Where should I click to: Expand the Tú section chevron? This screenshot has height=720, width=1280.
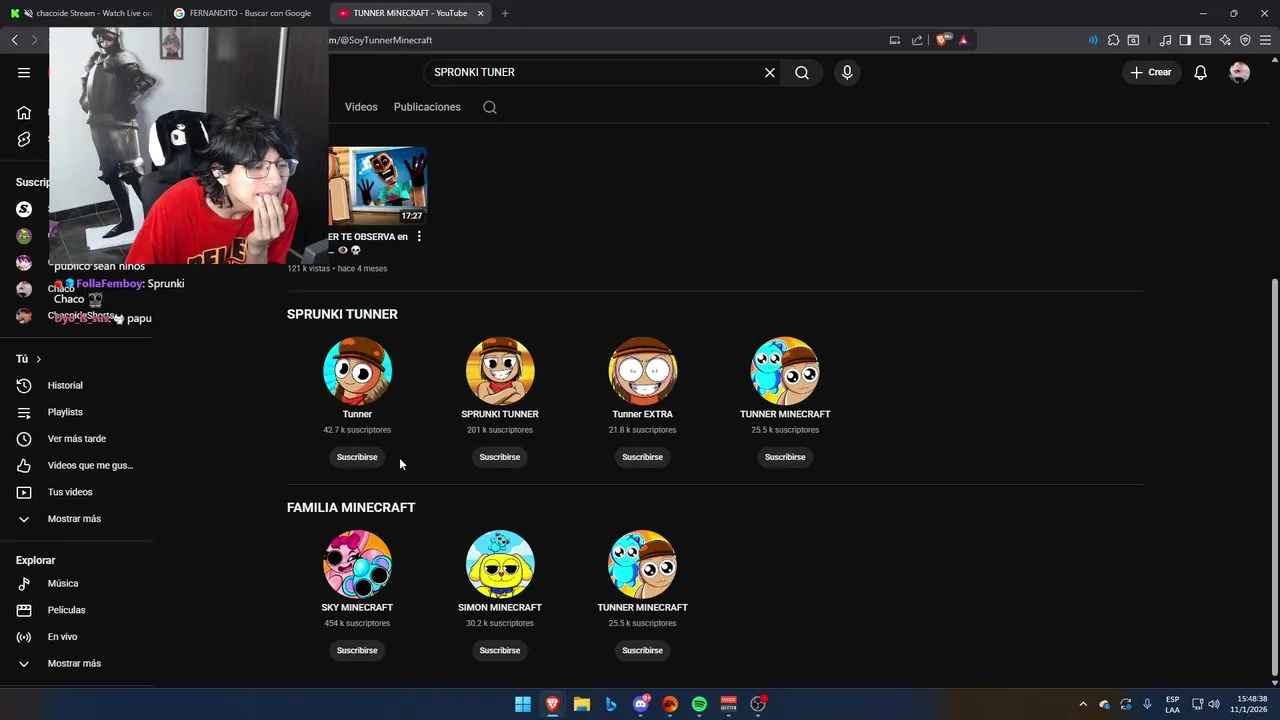[39, 359]
